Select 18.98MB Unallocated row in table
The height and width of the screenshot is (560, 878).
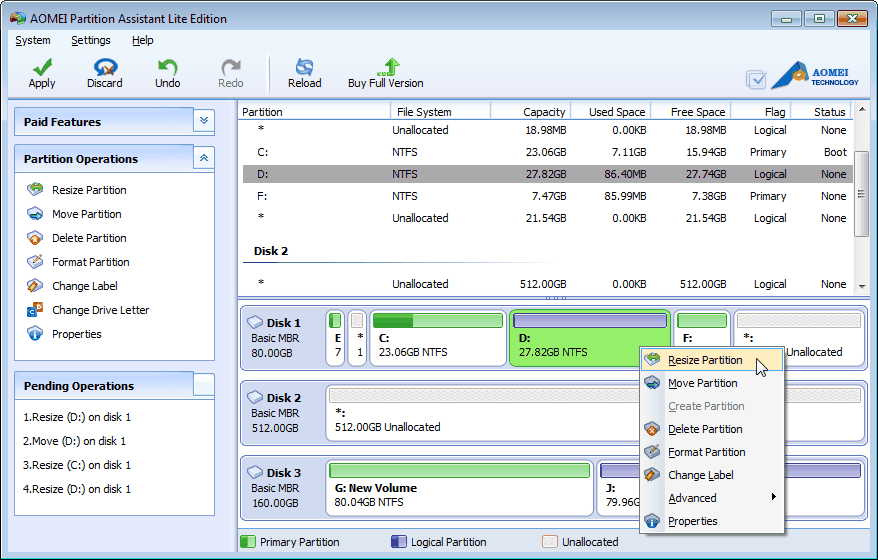coord(547,130)
